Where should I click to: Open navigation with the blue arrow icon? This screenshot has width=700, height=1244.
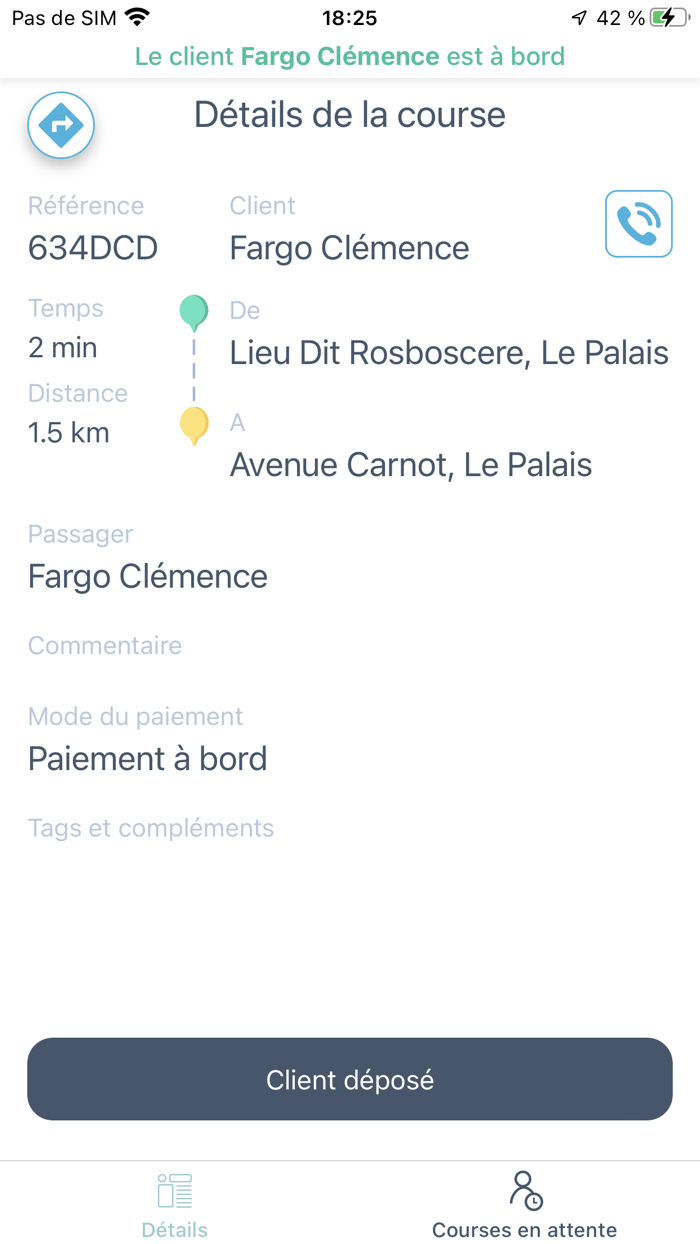[60, 125]
